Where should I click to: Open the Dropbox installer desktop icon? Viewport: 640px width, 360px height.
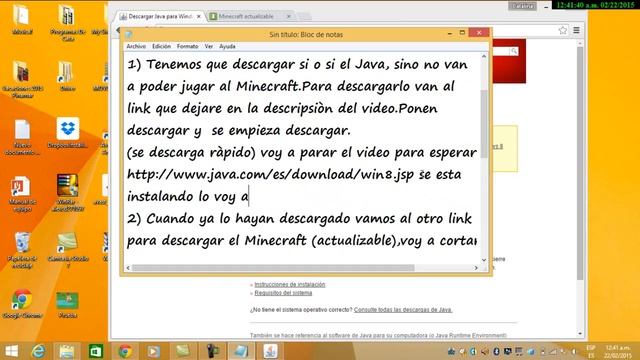[x=68, y=133]
